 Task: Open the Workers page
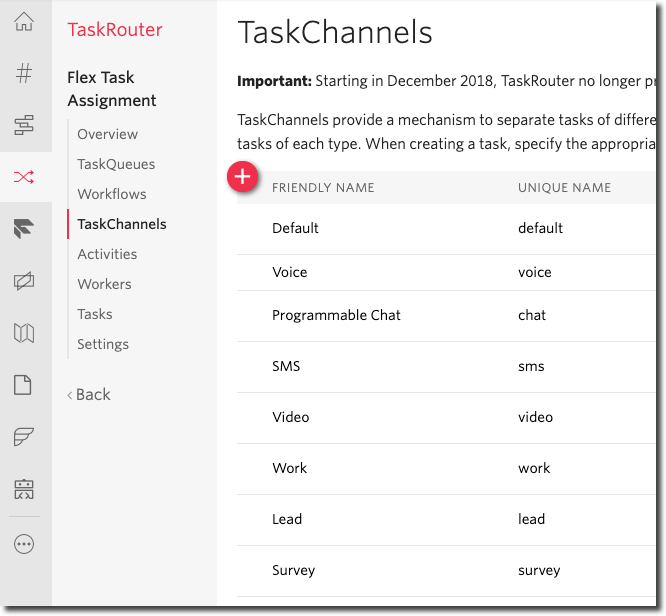point(104,284)
